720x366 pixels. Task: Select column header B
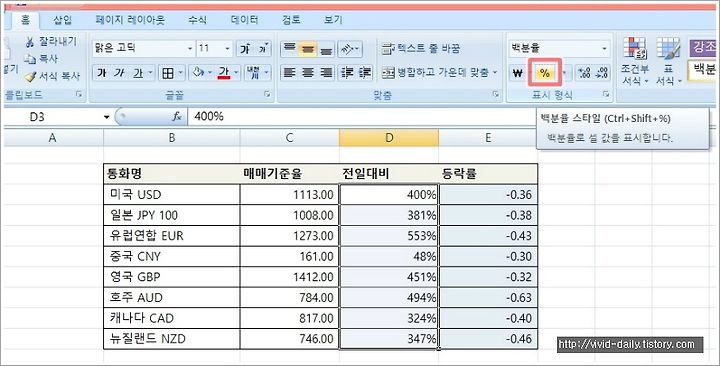coord(172,138)
